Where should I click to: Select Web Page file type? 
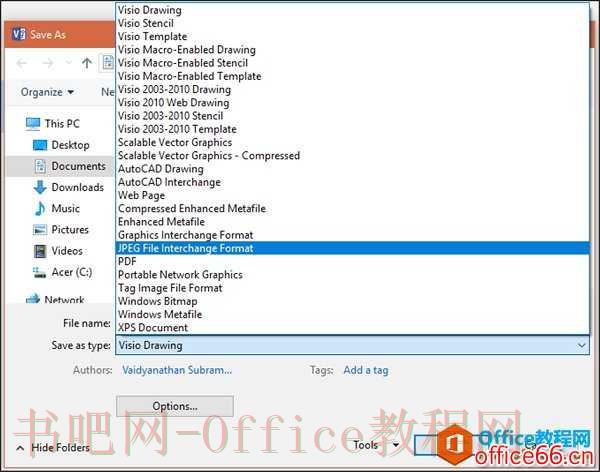[x=352, y=195]
